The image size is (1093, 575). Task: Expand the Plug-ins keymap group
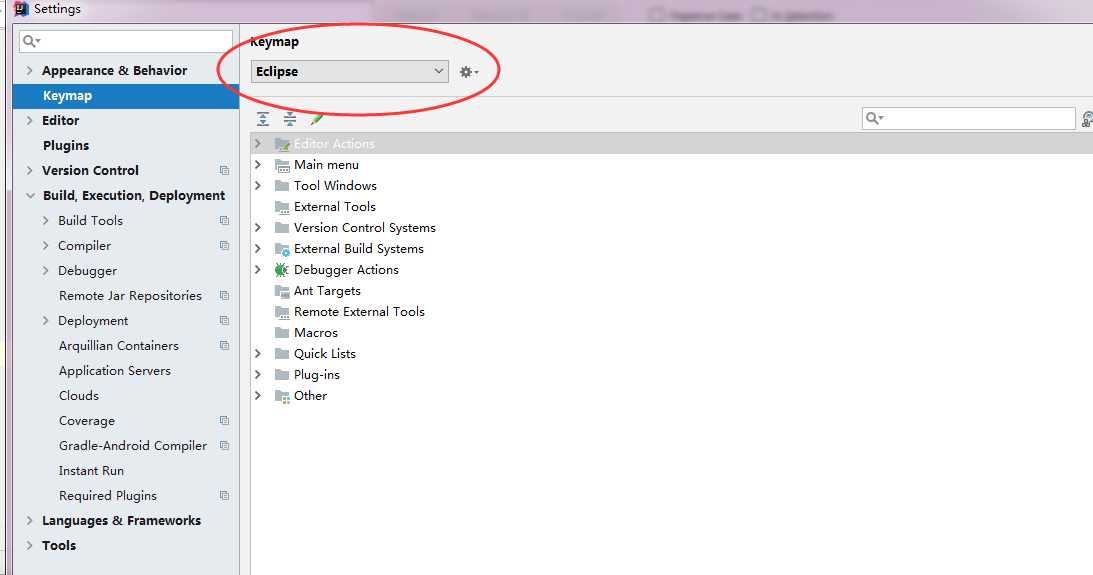point(258,374)
